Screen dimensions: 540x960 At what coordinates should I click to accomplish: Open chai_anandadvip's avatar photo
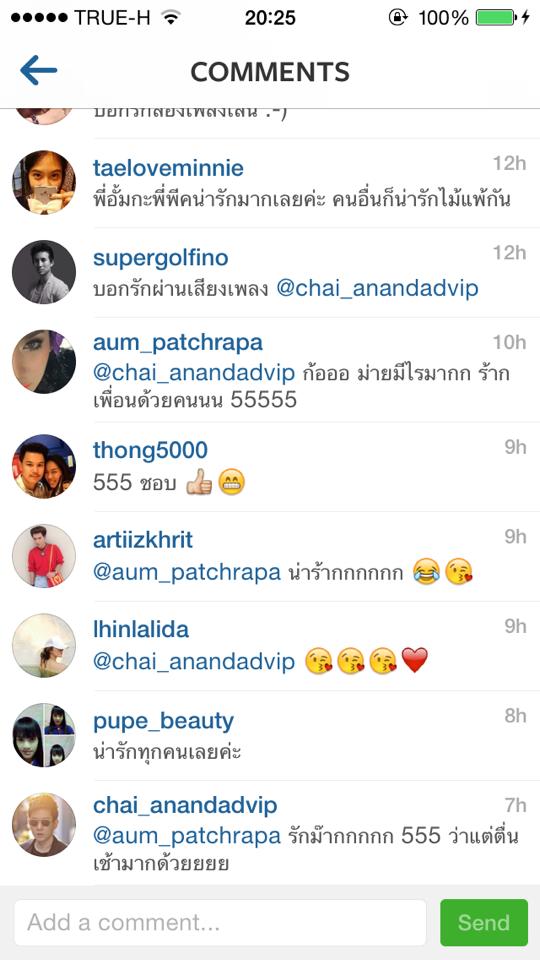click(x=44, y=824)
